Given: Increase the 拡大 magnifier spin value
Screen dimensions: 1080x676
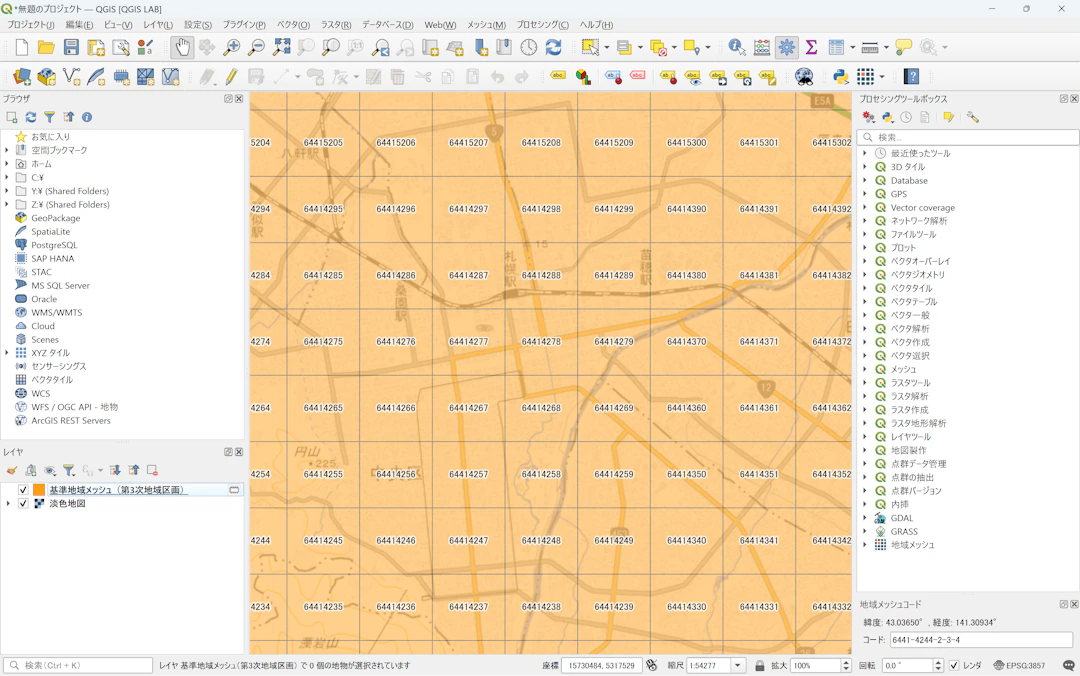Looking at the screenshot, I should pyautogui.click(x=846, y=662).
